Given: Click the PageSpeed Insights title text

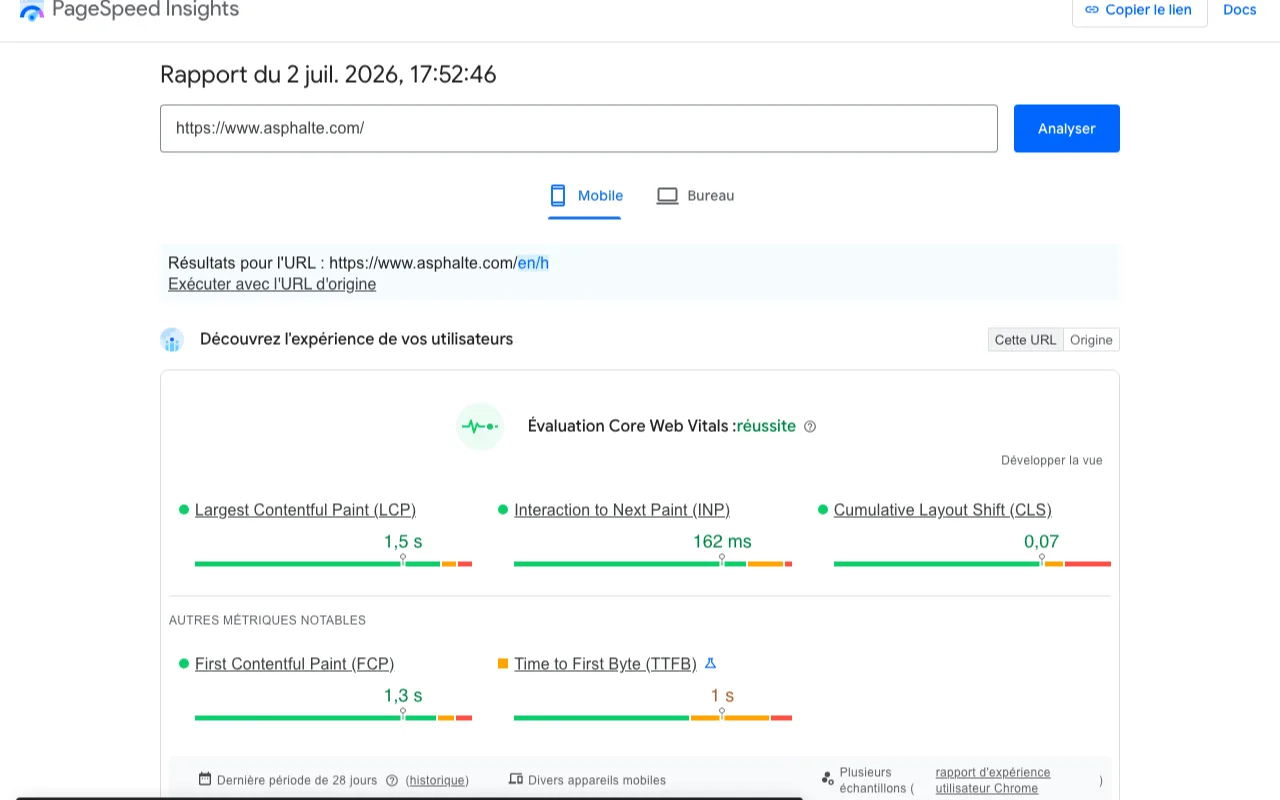Looking at the screenshot, I should pos(145,10).
